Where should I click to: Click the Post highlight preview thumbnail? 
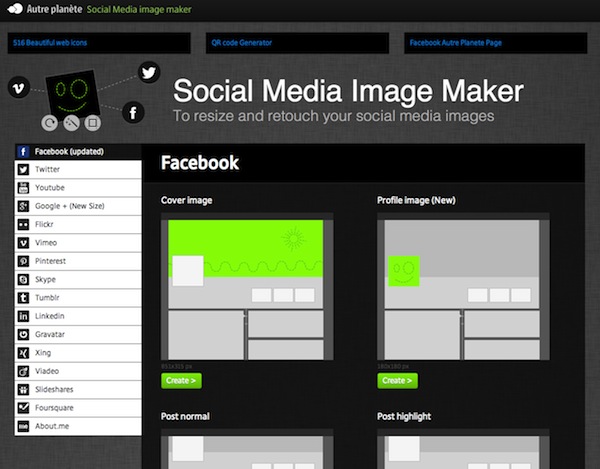coord(463,449)
